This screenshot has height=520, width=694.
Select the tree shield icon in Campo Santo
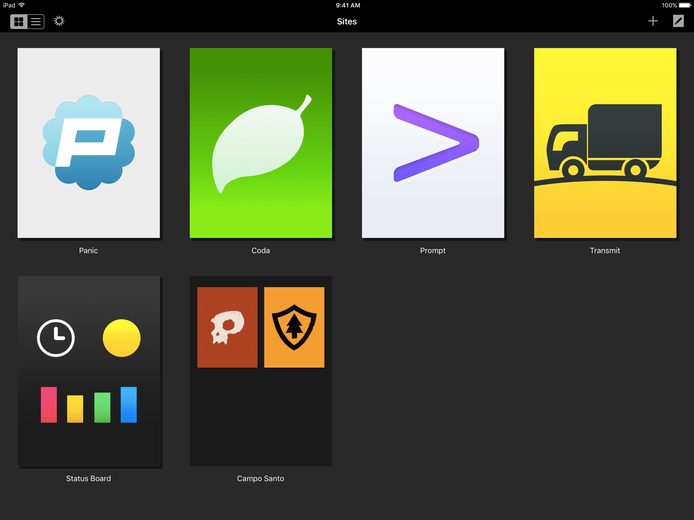click(294, 327)
